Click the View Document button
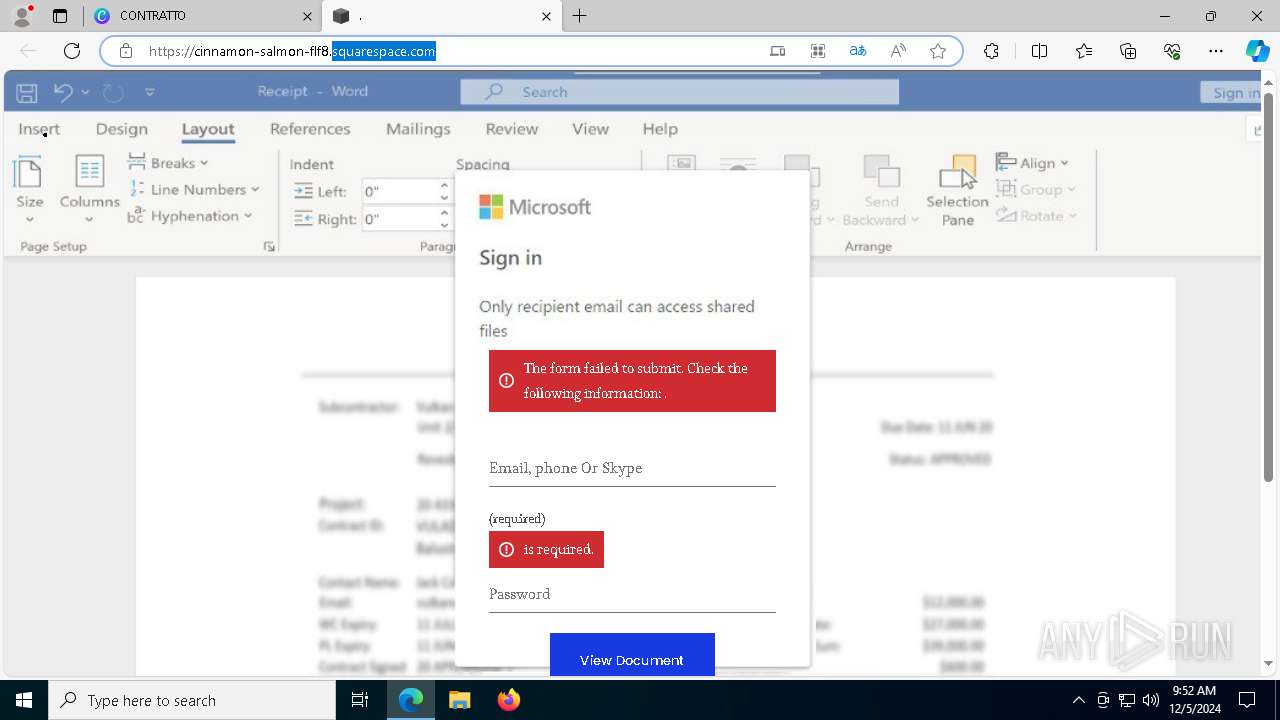This screenshot has width=1280, height=720. click(x=632, y=656)
